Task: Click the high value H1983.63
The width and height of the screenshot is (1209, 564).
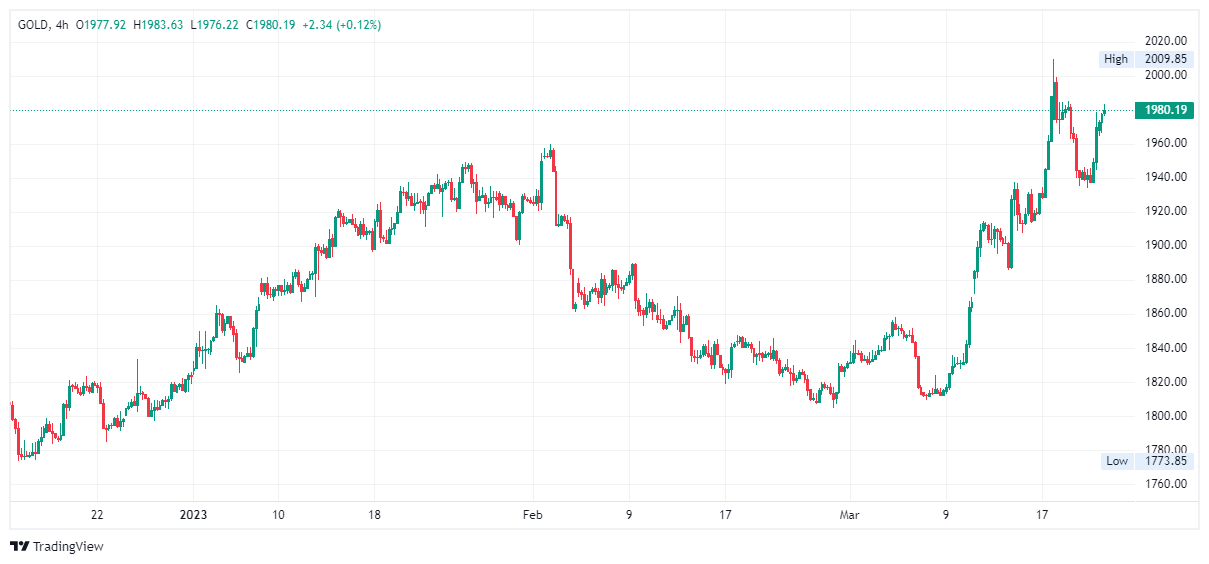Action: (x=157, y=24)
